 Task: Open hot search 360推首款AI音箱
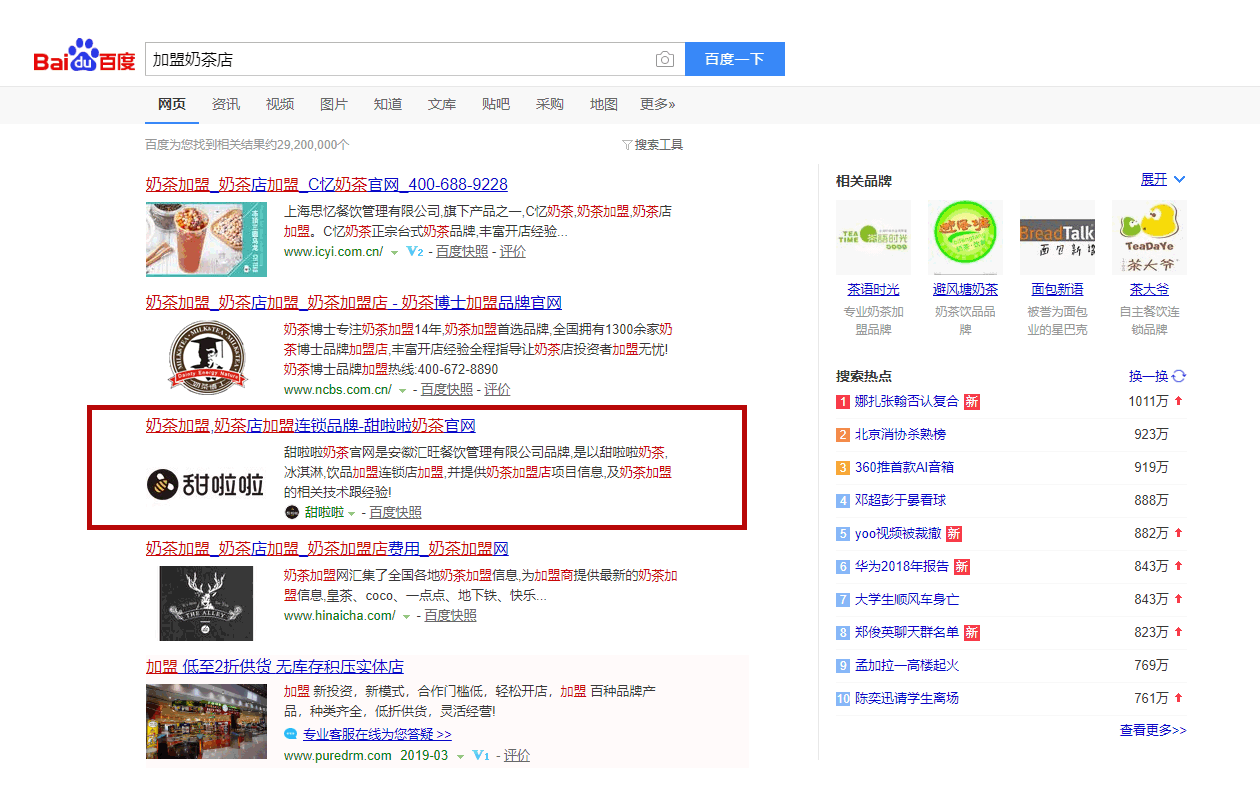click(905, 468)
